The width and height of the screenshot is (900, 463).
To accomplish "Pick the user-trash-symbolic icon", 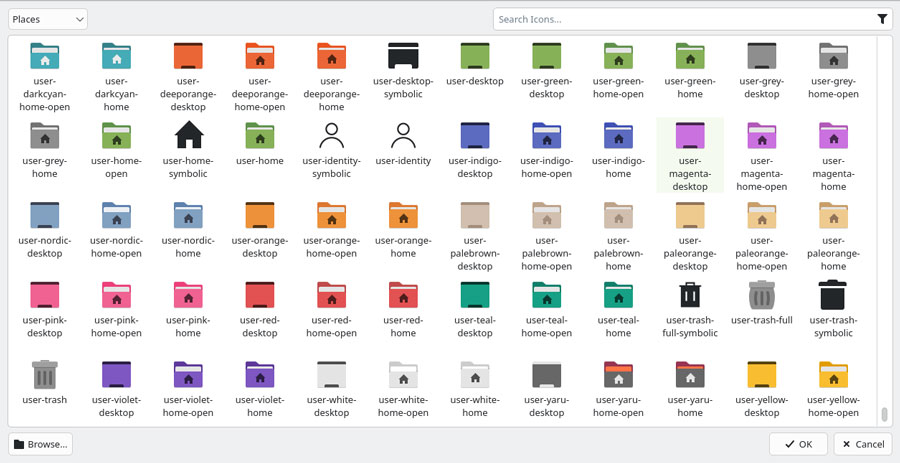I will click(x=833, y=295).
